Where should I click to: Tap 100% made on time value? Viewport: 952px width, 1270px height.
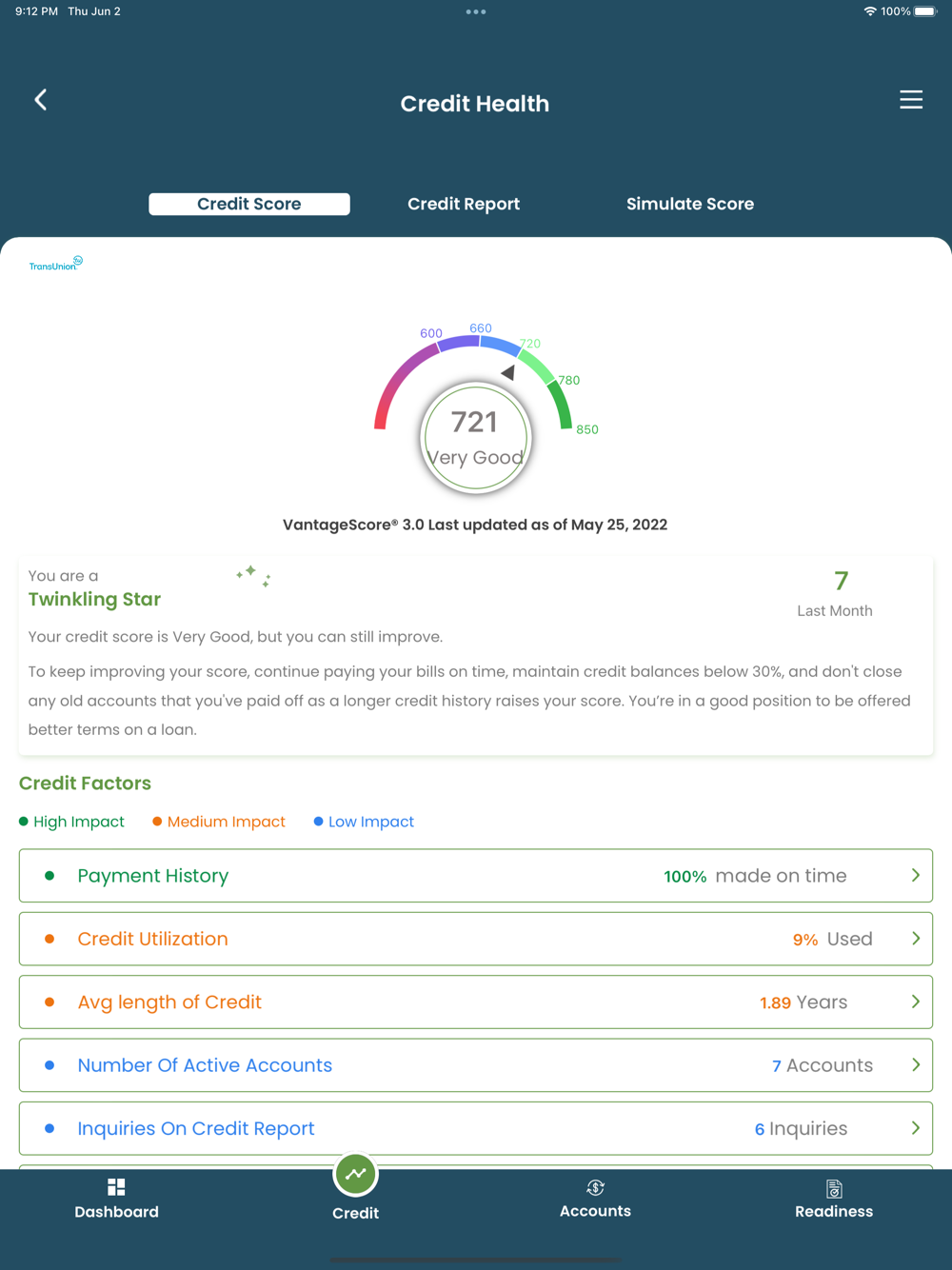point(755,876)
